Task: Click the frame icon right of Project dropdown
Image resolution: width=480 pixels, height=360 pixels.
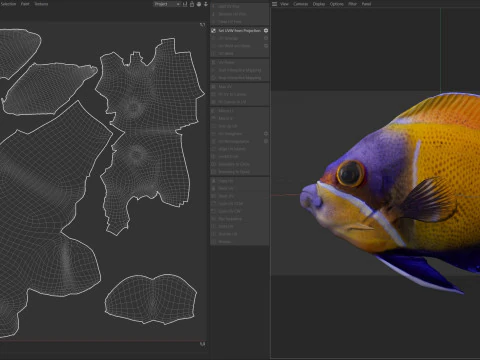Action: point(185,4)
